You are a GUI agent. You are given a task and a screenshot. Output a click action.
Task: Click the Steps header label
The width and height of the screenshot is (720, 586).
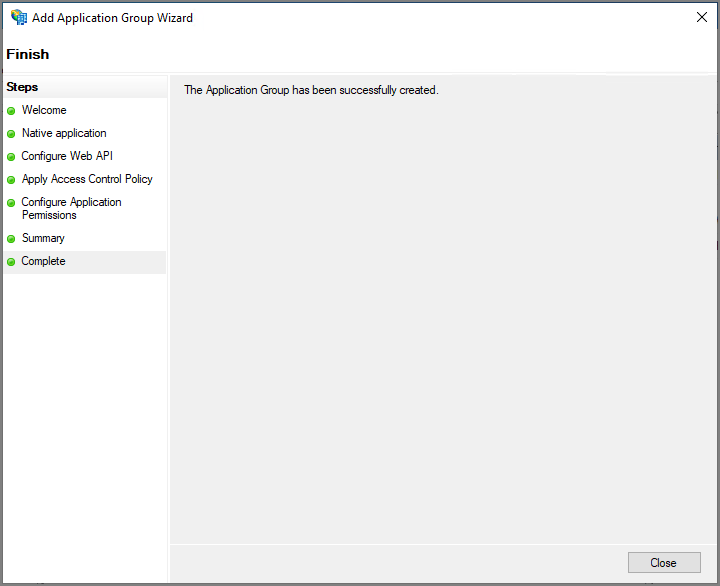[22, 87]
